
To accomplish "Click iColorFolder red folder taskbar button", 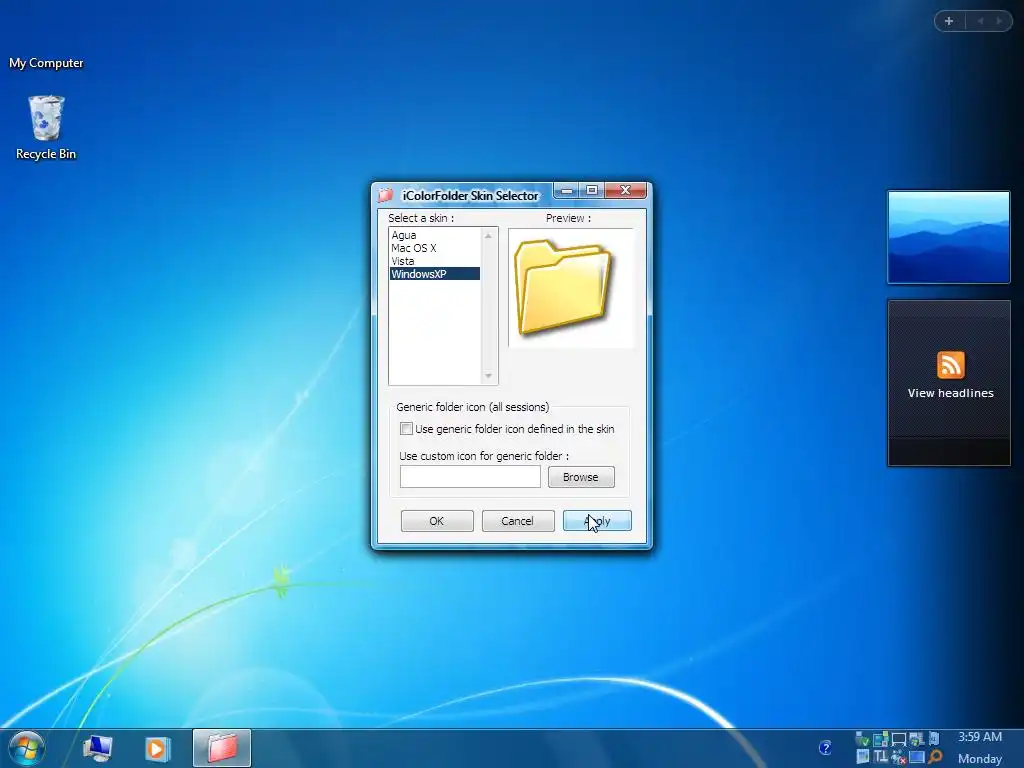I will click(222, 748).
